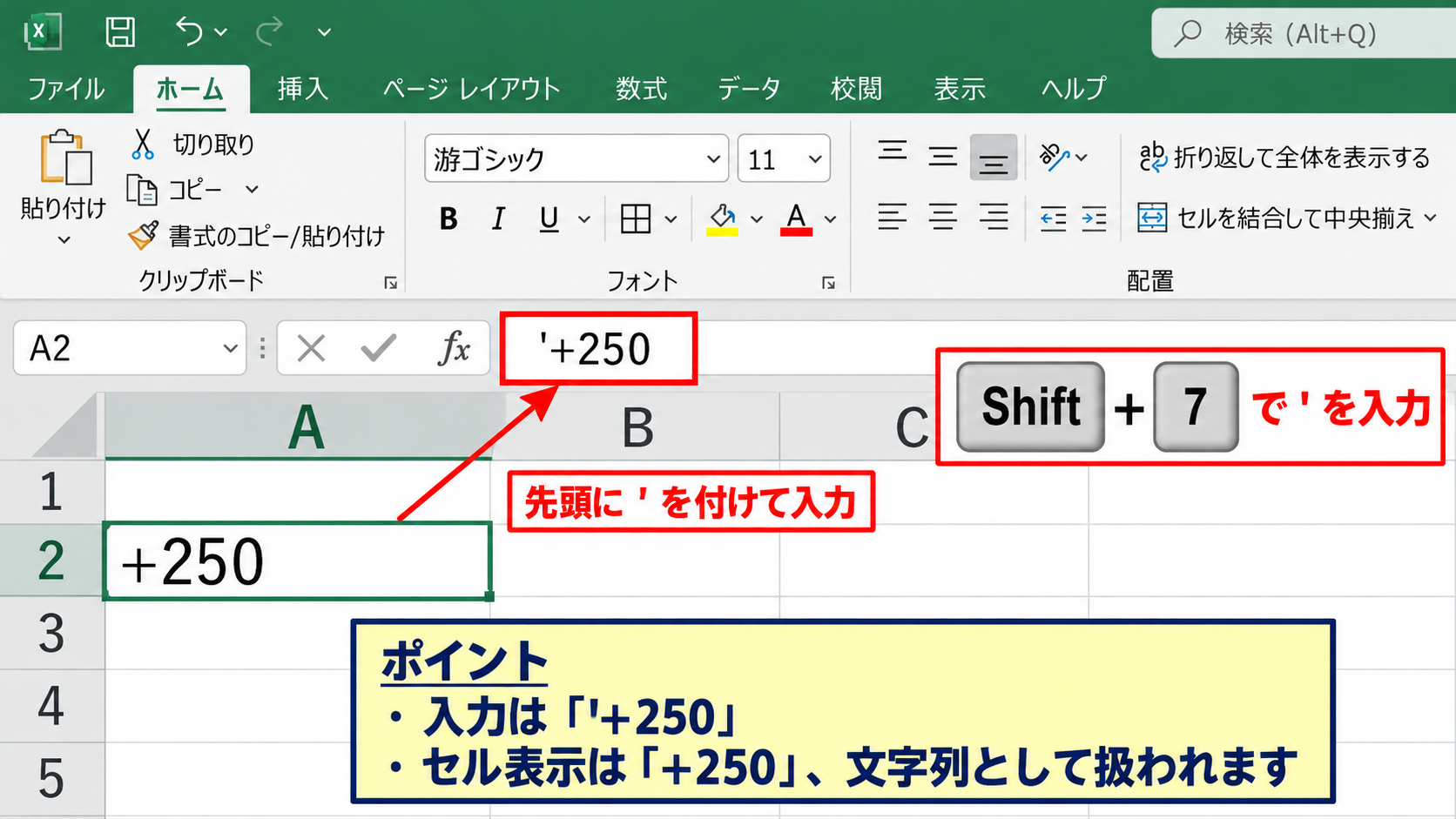Click the Redo arrow icon
1456x819 pixels.
coord(269,31)
